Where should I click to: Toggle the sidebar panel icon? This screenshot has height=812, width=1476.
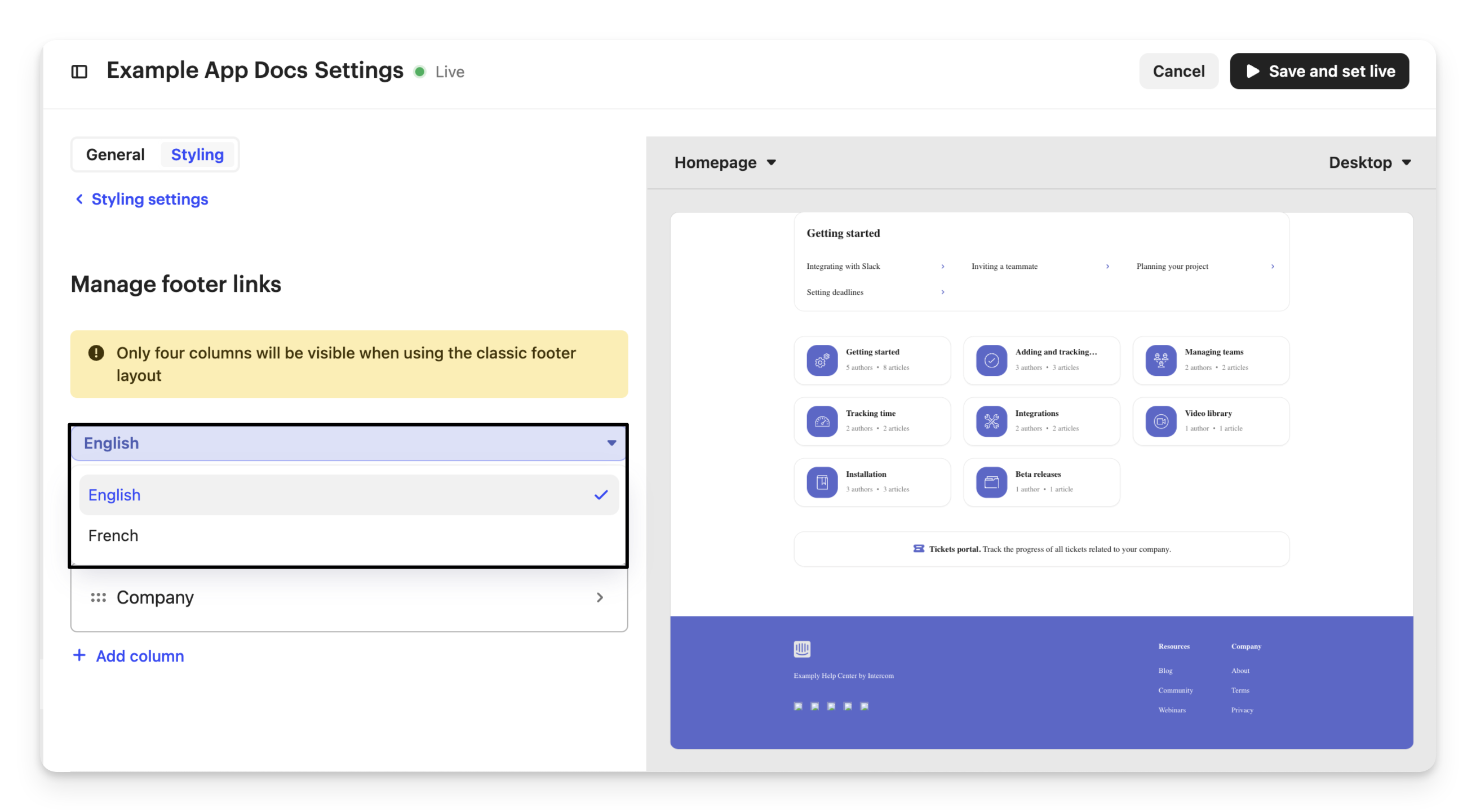[x=79, y=72]
